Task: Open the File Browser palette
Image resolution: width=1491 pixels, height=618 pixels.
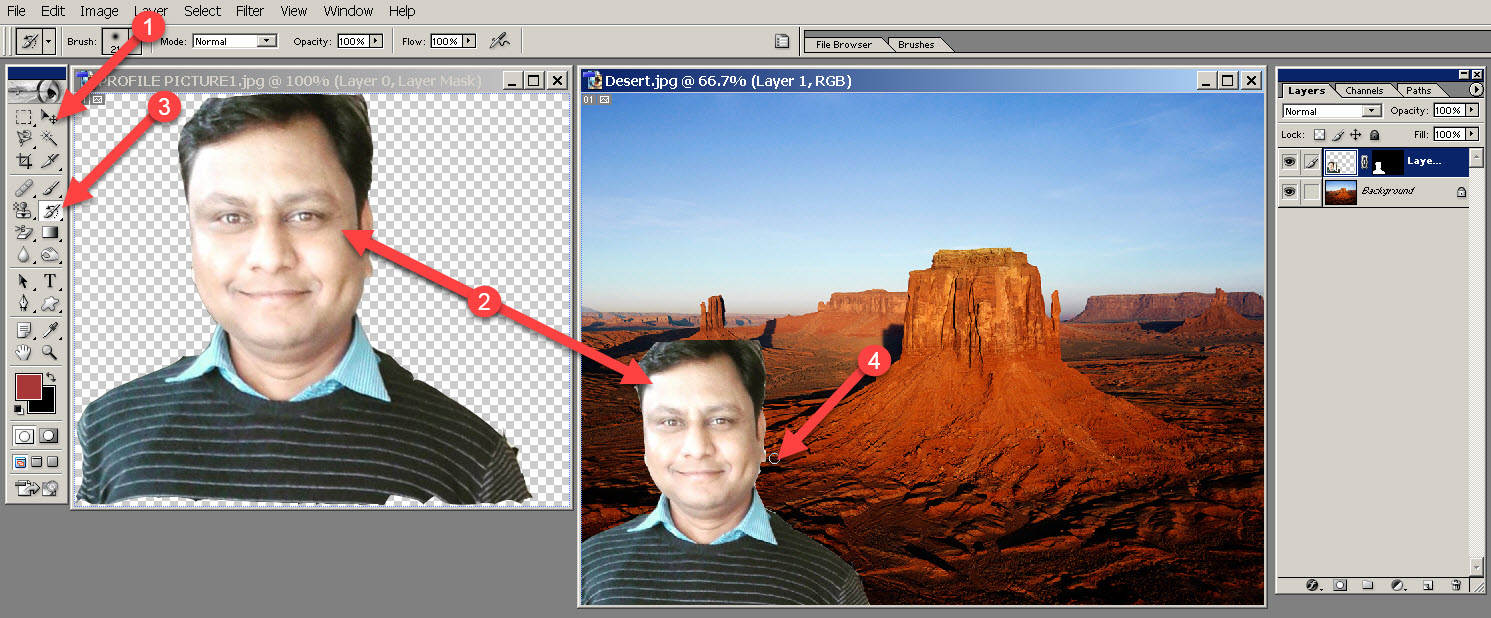Action: point(843,43)
